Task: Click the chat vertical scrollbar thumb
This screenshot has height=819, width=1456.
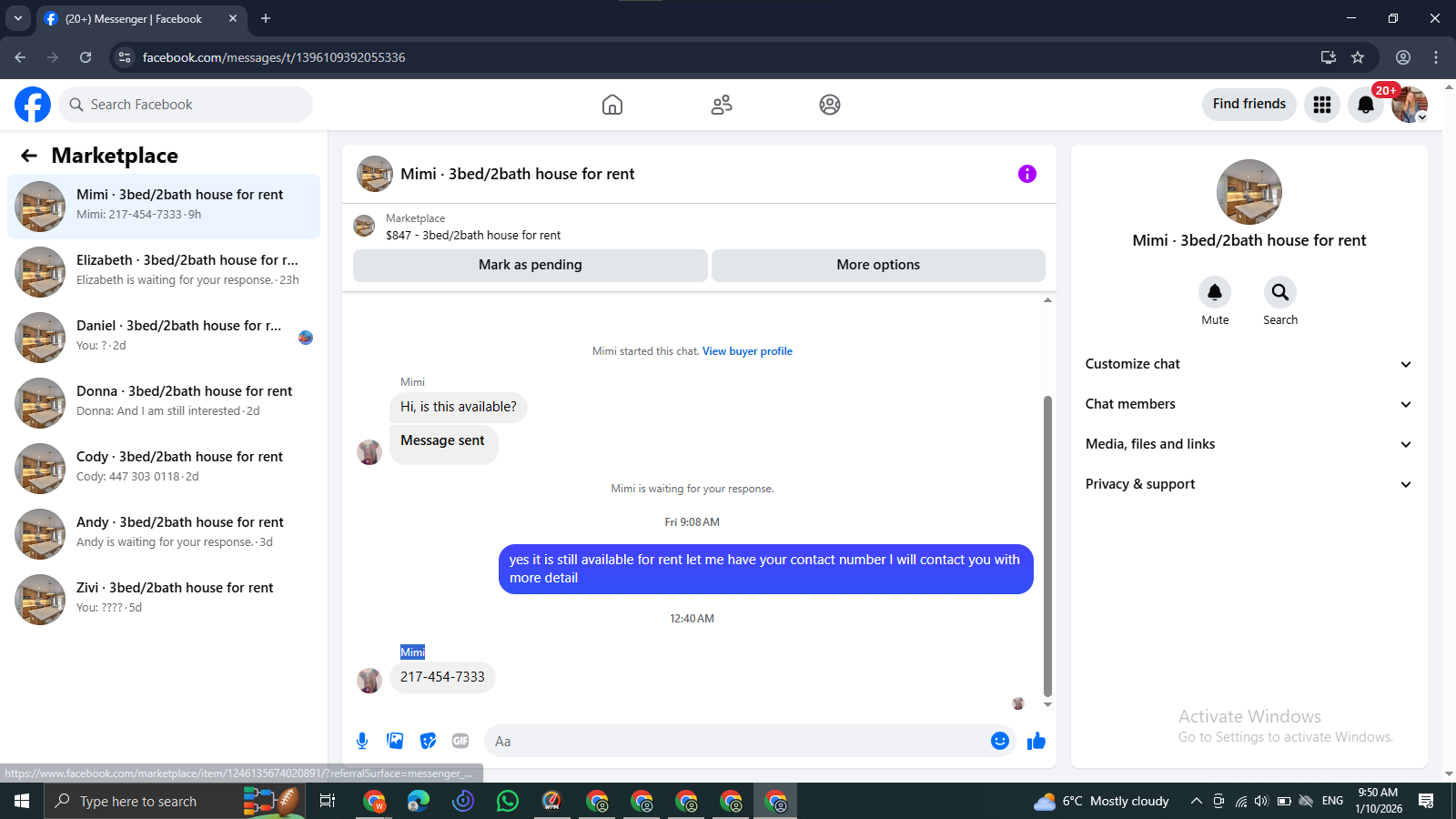Action: 1047,546
